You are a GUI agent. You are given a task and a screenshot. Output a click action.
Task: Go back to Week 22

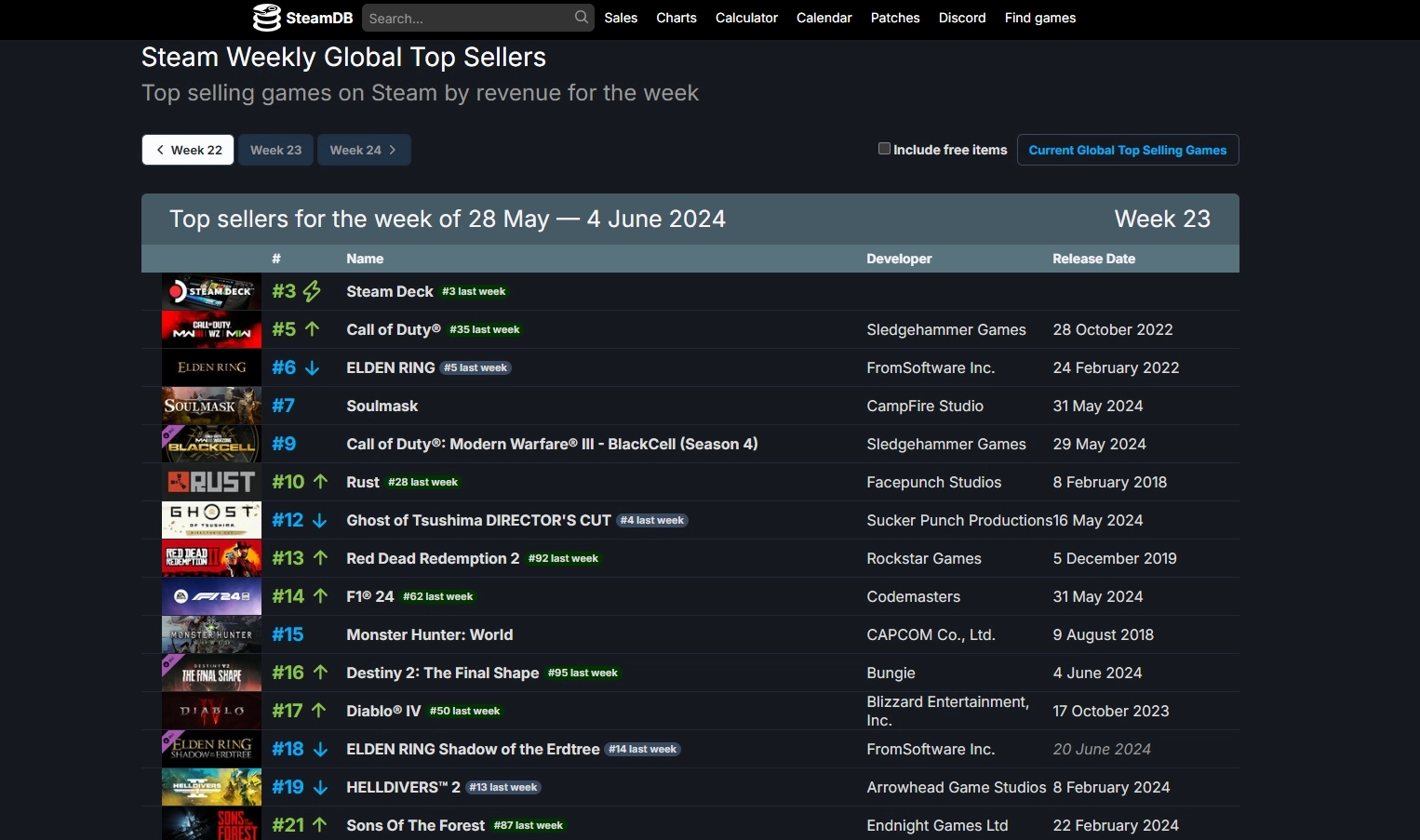tap(188, 150)
